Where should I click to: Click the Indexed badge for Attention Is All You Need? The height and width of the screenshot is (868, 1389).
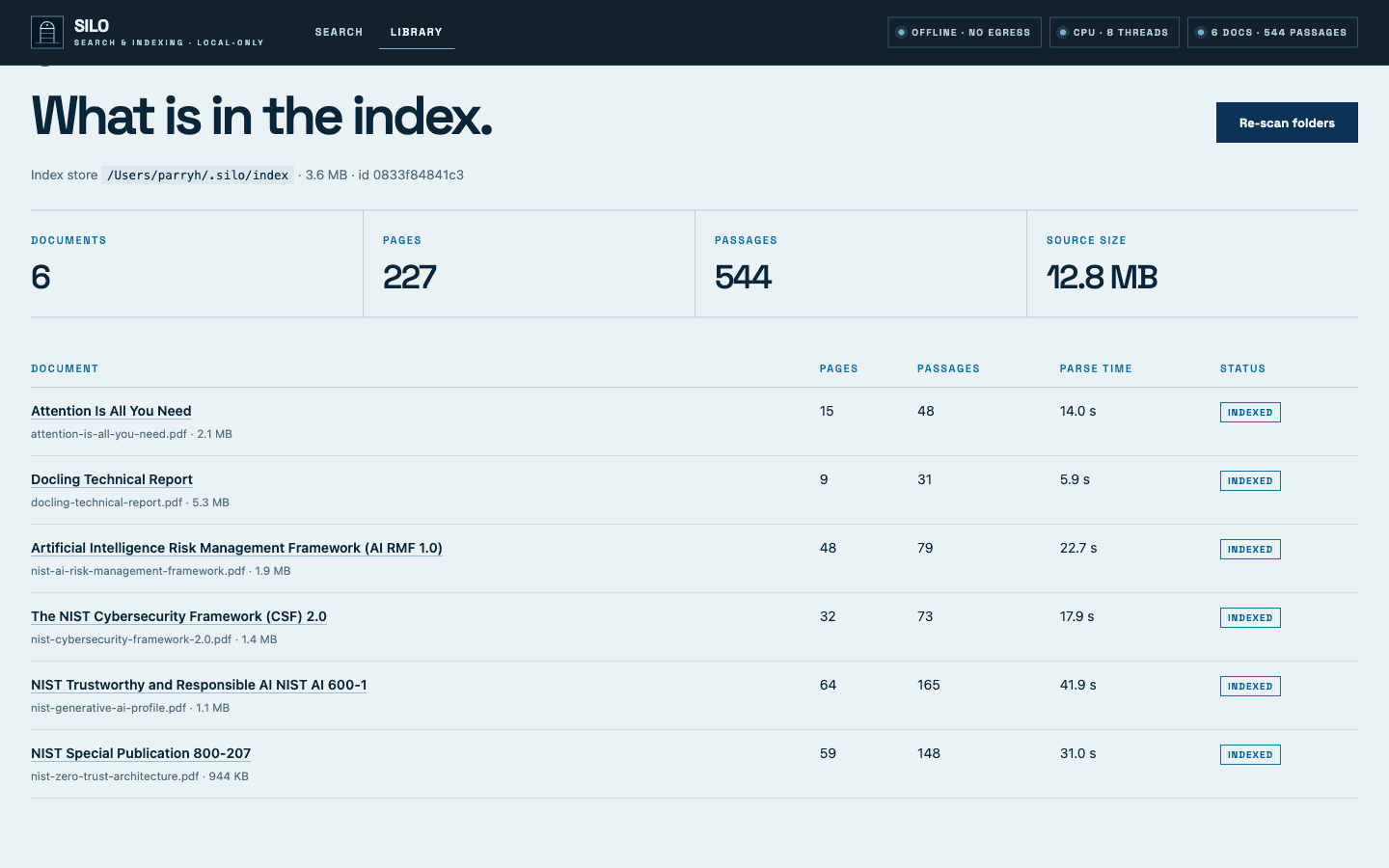tap(1250, 412)
